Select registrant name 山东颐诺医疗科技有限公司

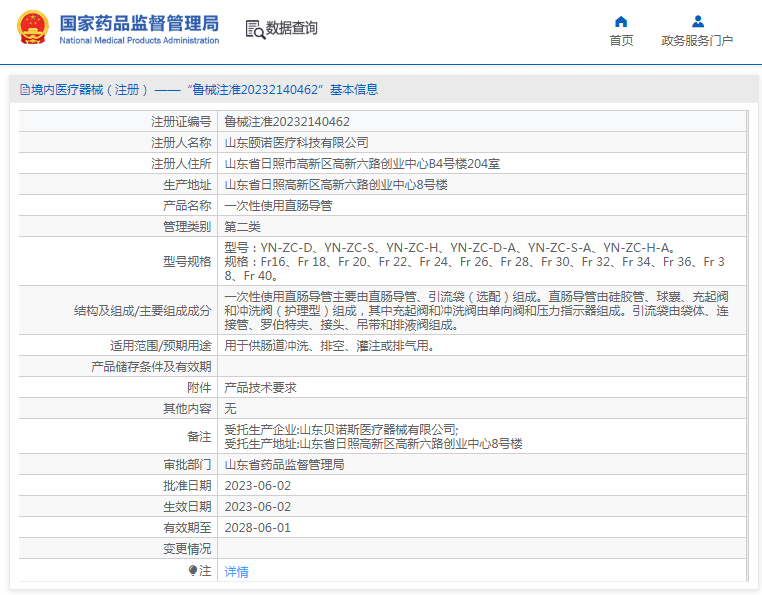(x=296, y=142)
